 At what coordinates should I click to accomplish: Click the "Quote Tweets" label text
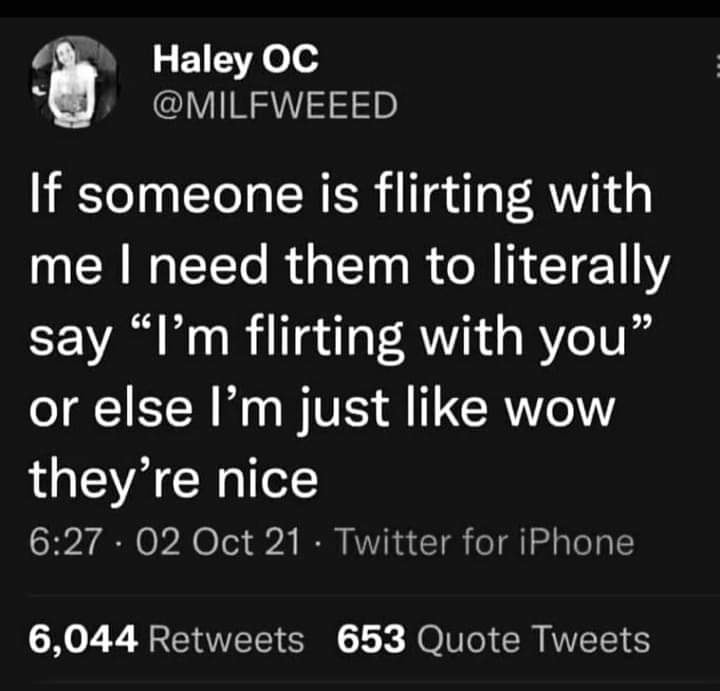pos(531,637)
